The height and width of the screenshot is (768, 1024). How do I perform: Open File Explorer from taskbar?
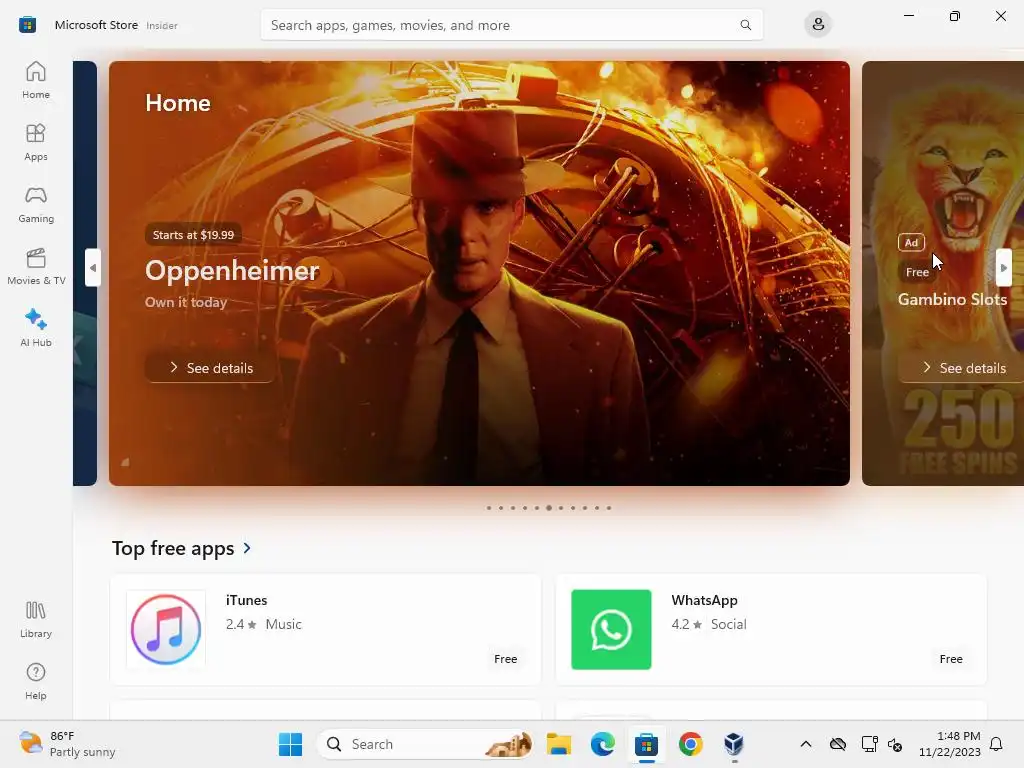point(559,744)
